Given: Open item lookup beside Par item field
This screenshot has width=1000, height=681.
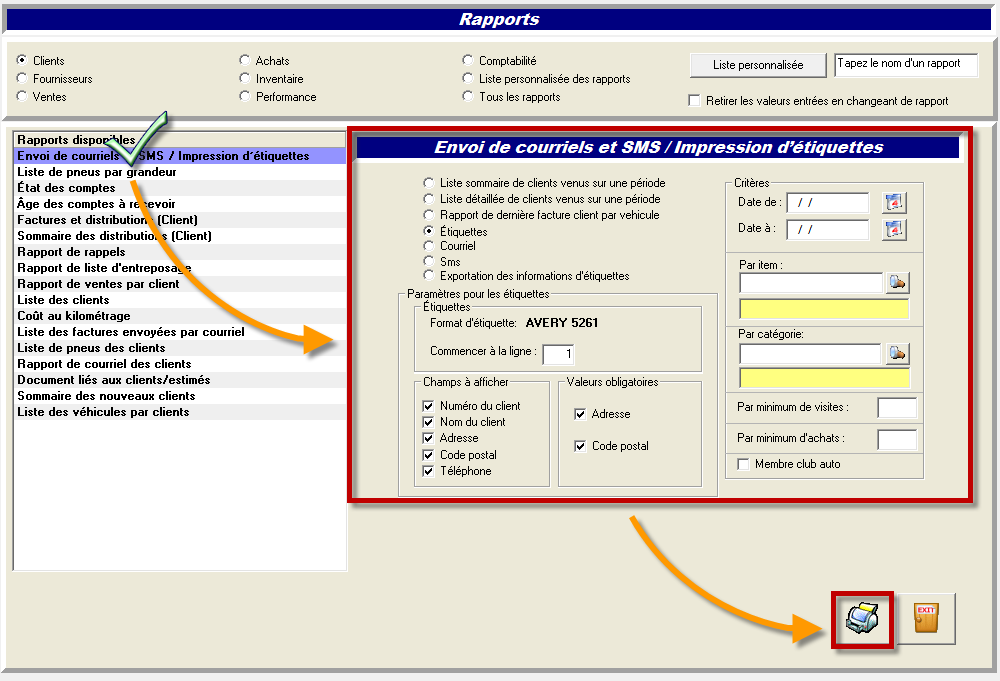Looking at the screenshot, I should 897,282.
